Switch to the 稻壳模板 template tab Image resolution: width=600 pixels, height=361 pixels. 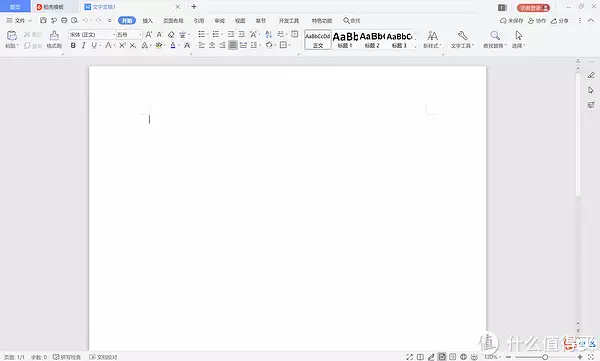click(x=50, y=7)
